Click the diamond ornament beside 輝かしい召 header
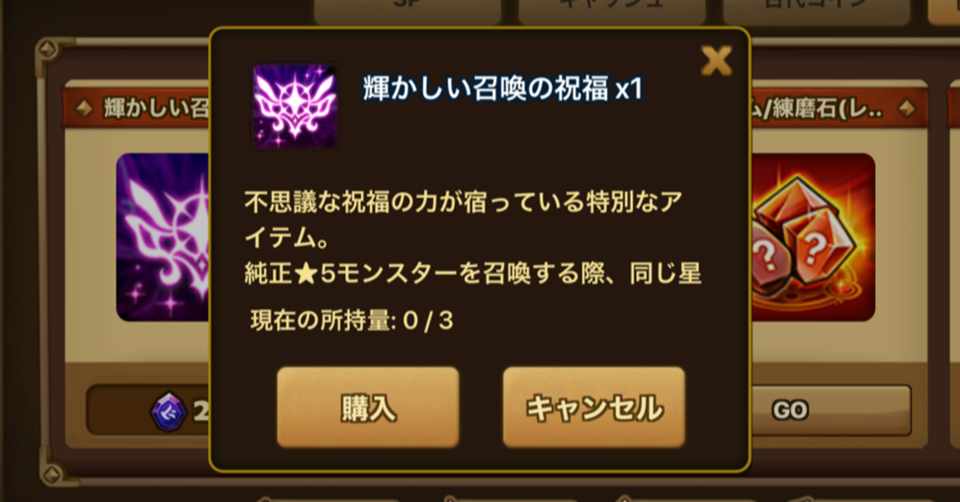 [x=84, y=109]
